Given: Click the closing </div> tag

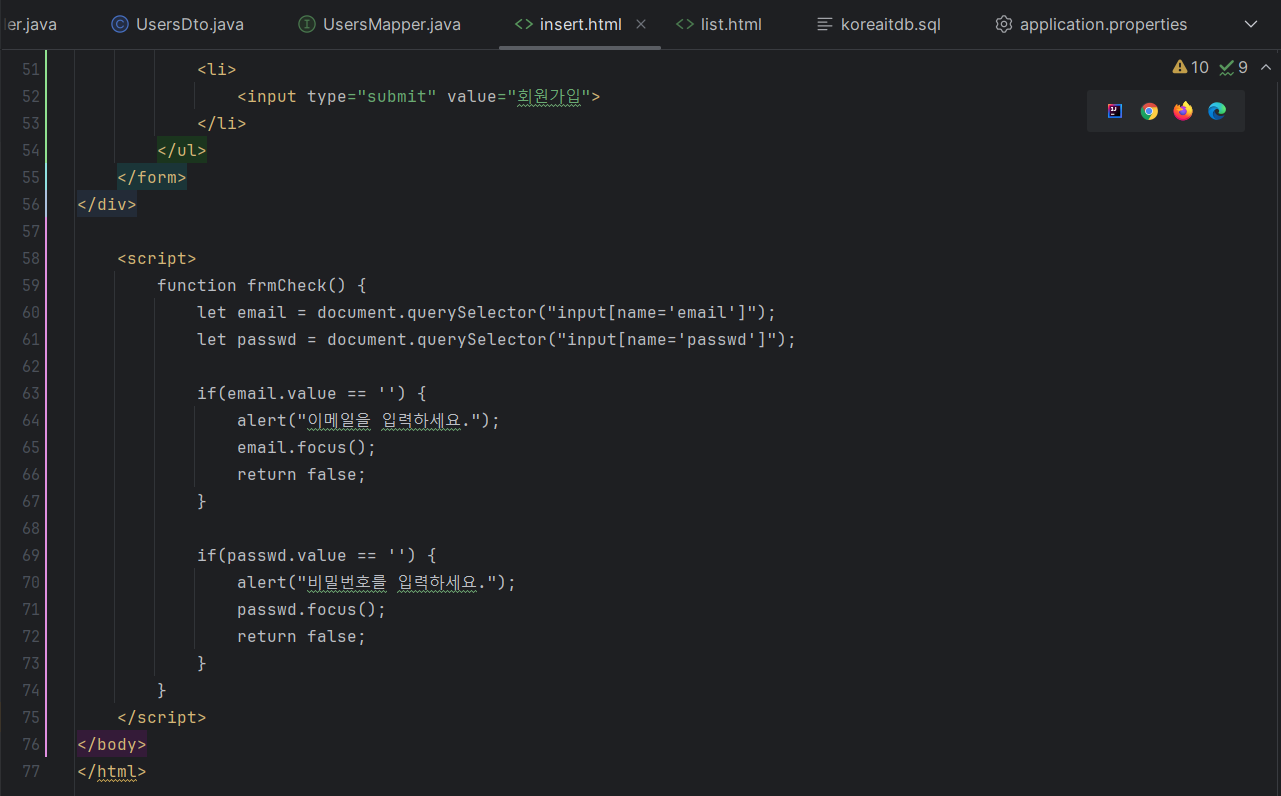Looking at the screenshot, I should [x=107, y=204].
